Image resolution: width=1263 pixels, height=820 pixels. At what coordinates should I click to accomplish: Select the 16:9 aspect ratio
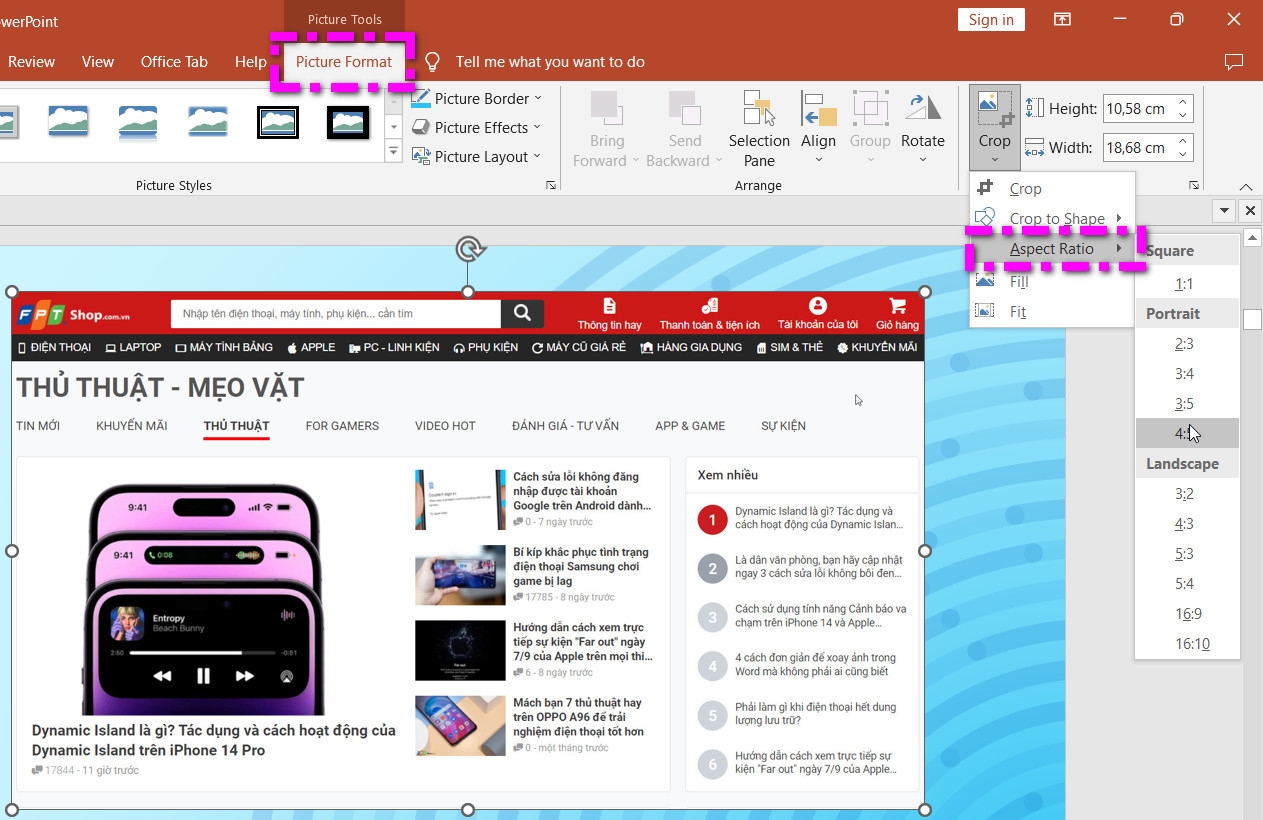coord(1187,613)
